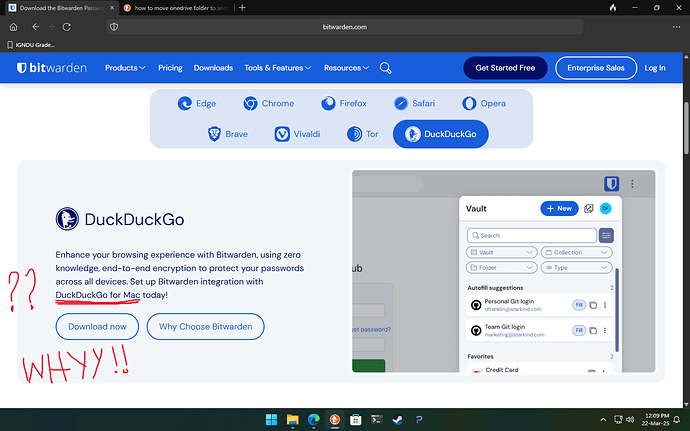690x431 pixels.
Task: Open the notifications bell
Action: tap(677, 420)
